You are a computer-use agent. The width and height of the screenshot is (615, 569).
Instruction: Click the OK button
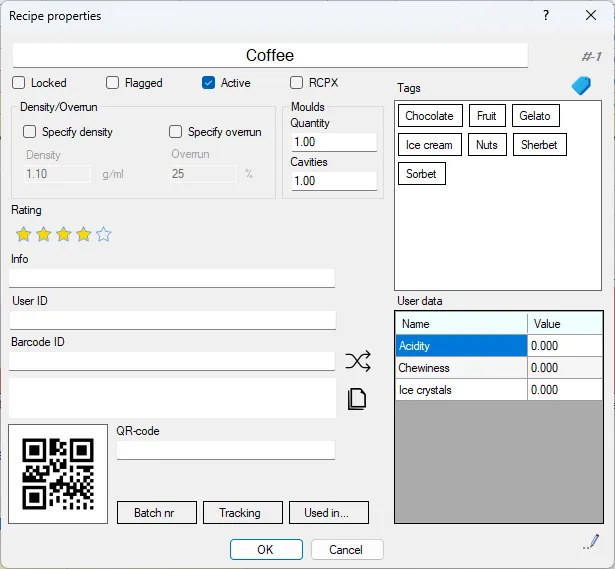(x=266, y=549)
